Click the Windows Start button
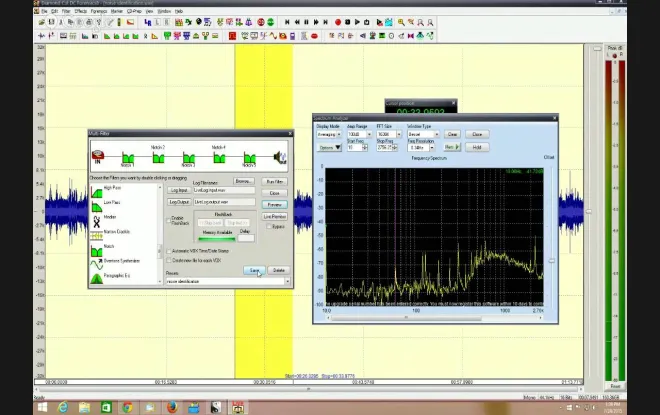This screenshot has width=660, height=415. [x=42, y=407]
